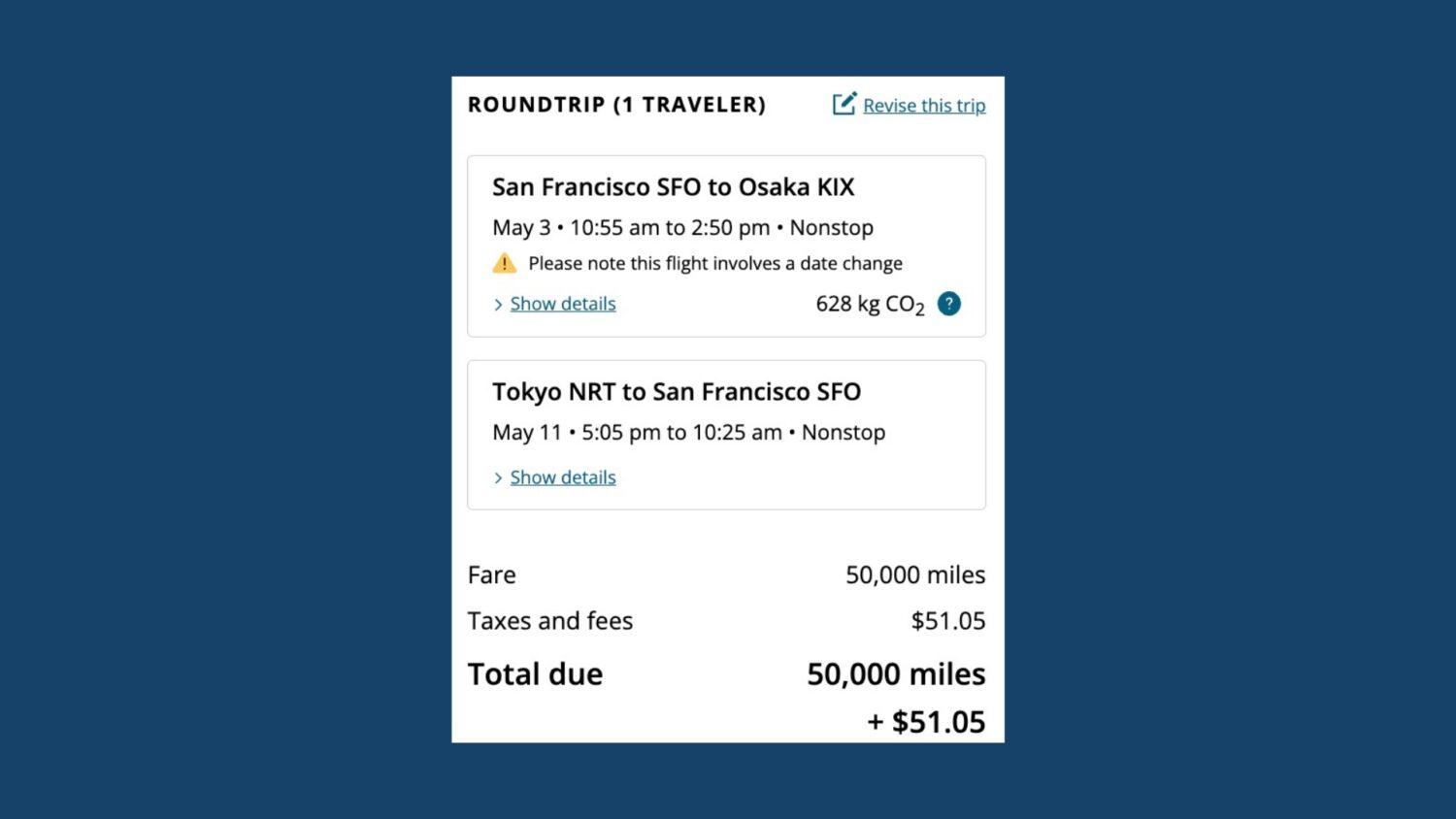Screen dimensions: 1456x819
Task: Click the Taxes and fees $51.05 value
Action: (x=947, y=620)
